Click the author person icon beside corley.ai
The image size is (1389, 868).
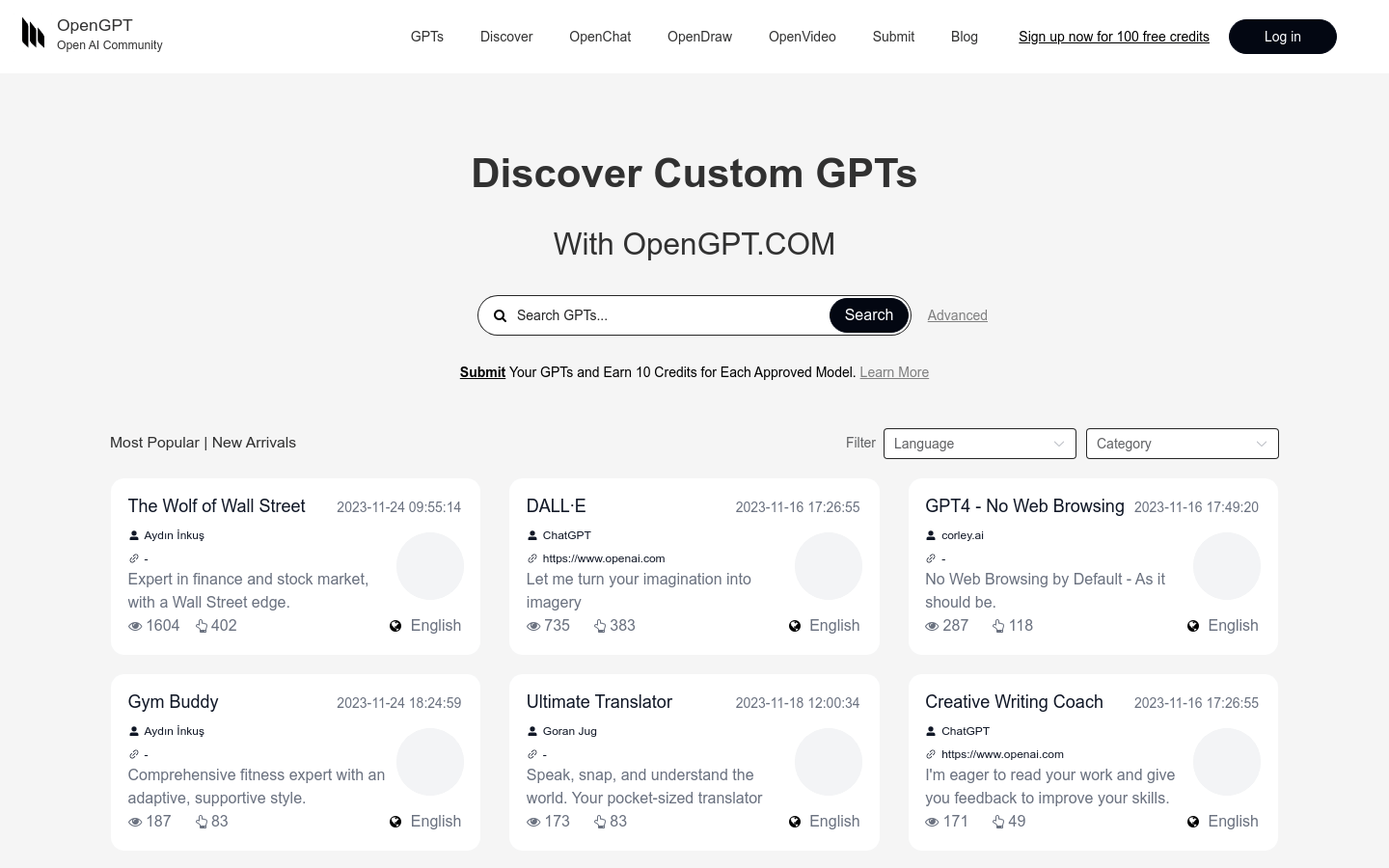pyautogui.click(x=931, y=535)
